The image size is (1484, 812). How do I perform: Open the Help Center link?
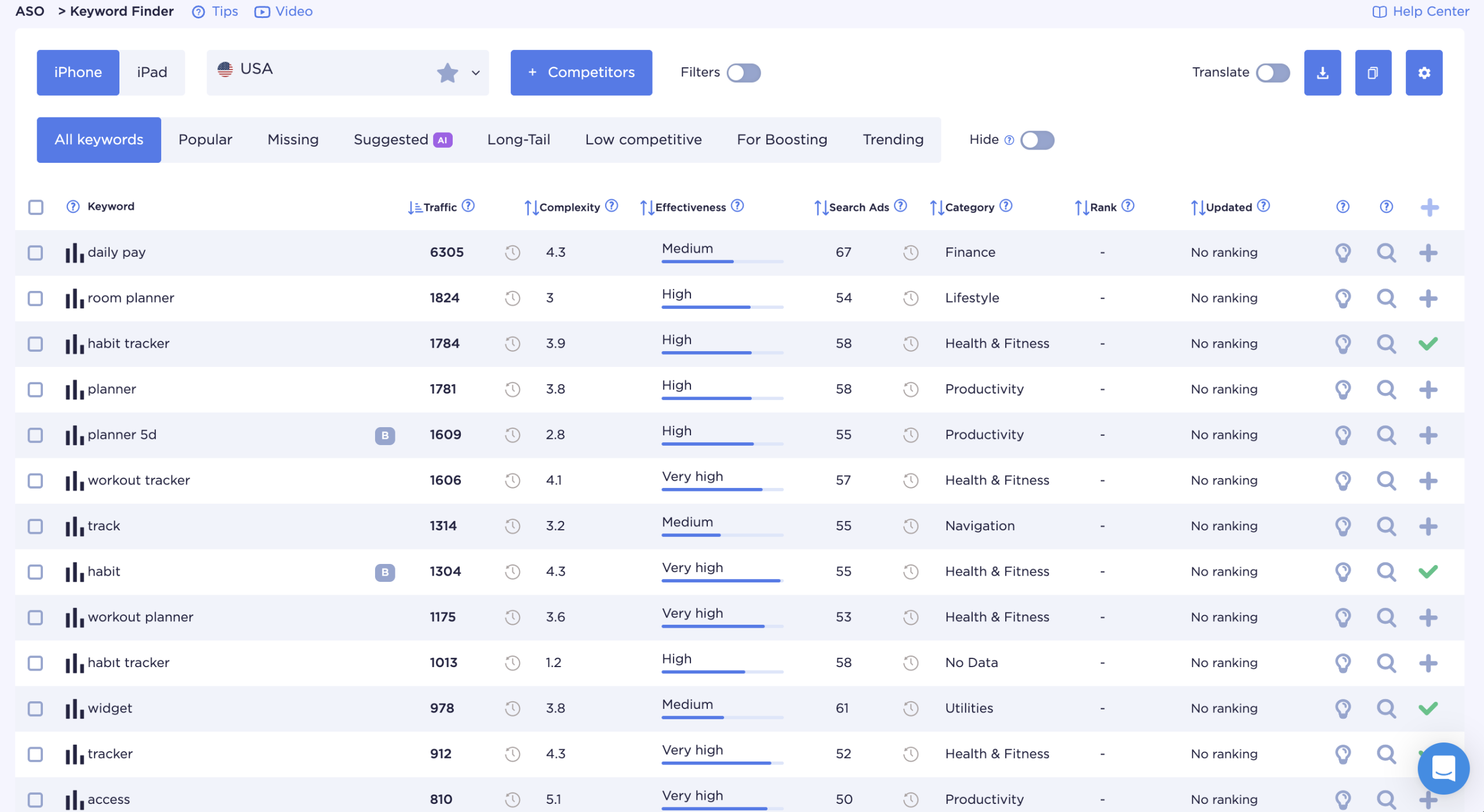(x=1421, y=12)
